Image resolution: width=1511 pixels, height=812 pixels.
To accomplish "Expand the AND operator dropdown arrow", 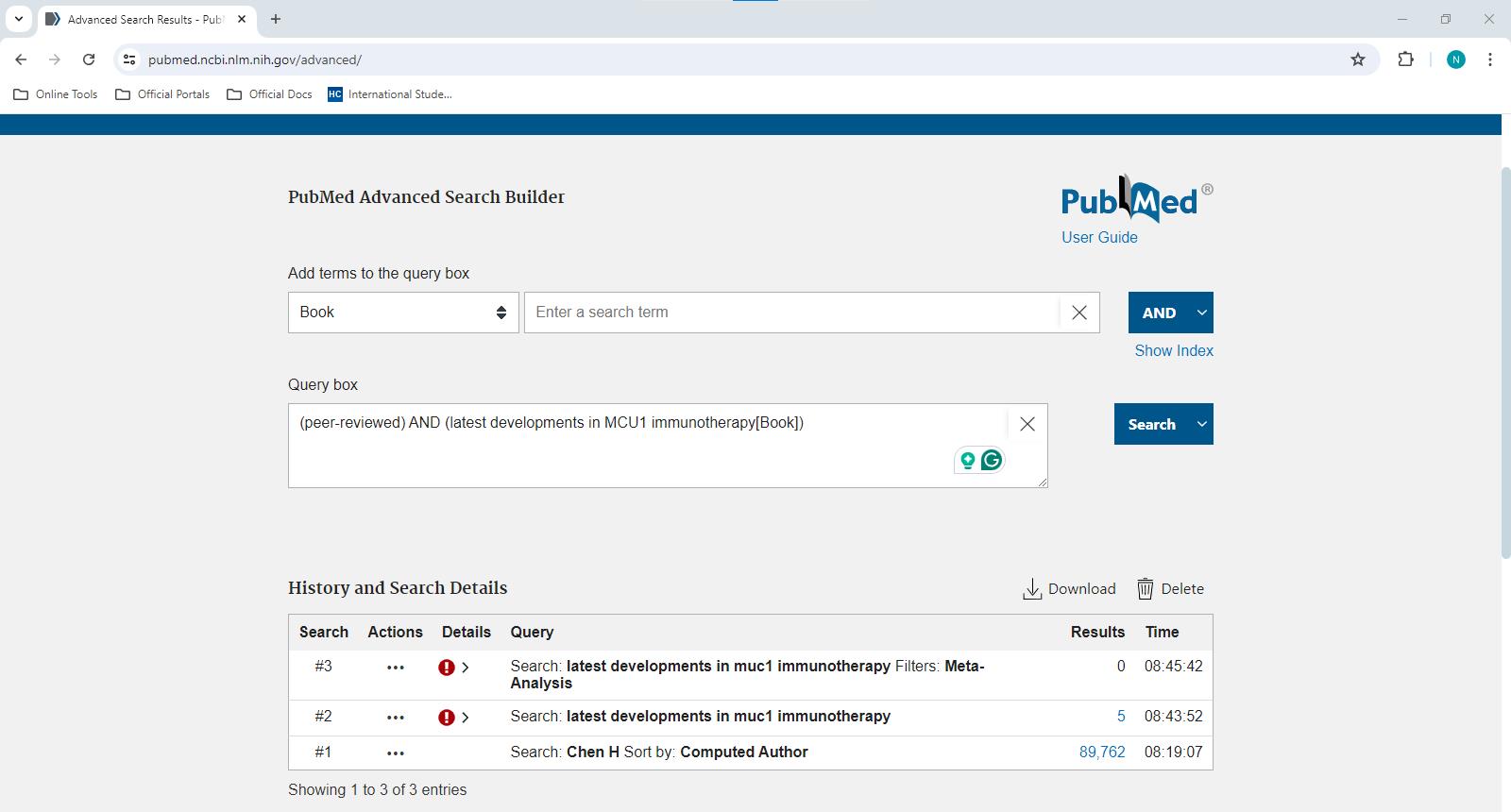I will point(1201,313).
